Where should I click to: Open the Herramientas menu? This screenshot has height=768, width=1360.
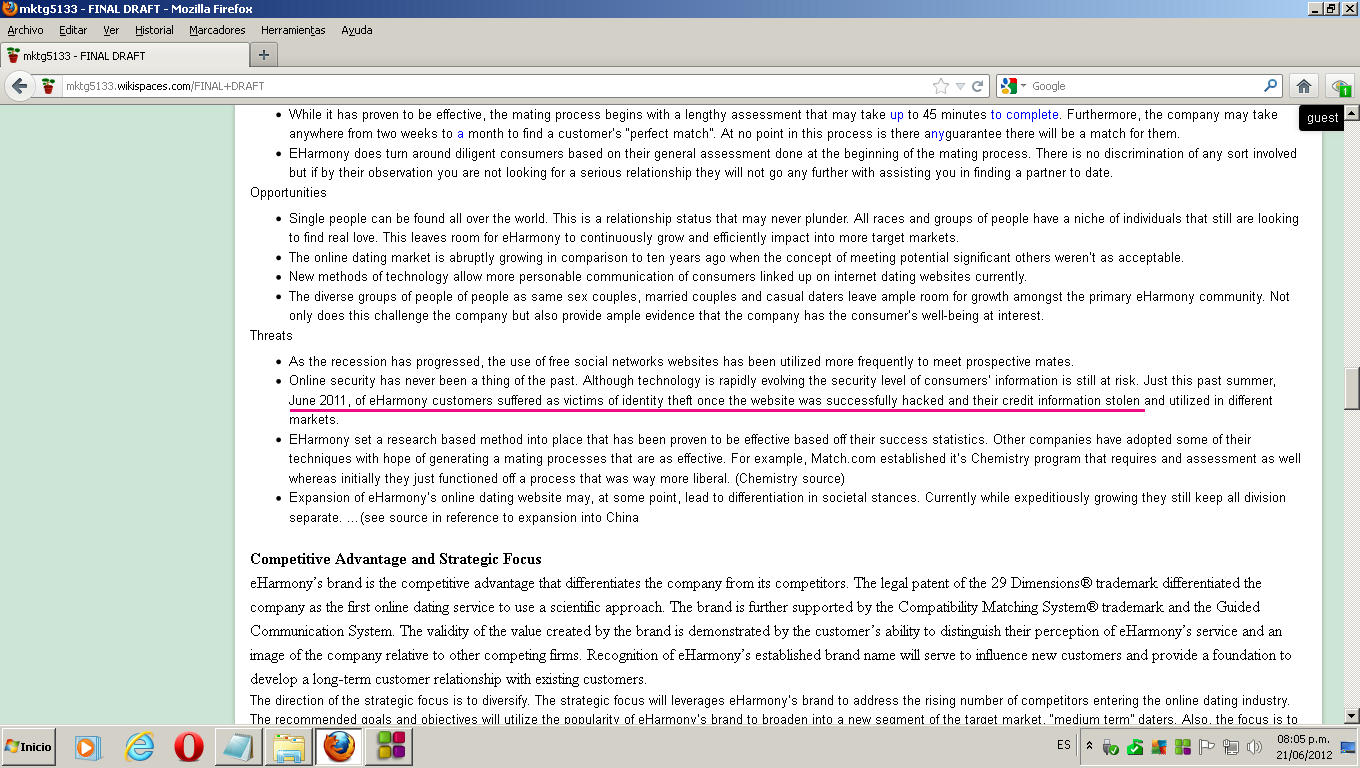click(x=293, y=30)
